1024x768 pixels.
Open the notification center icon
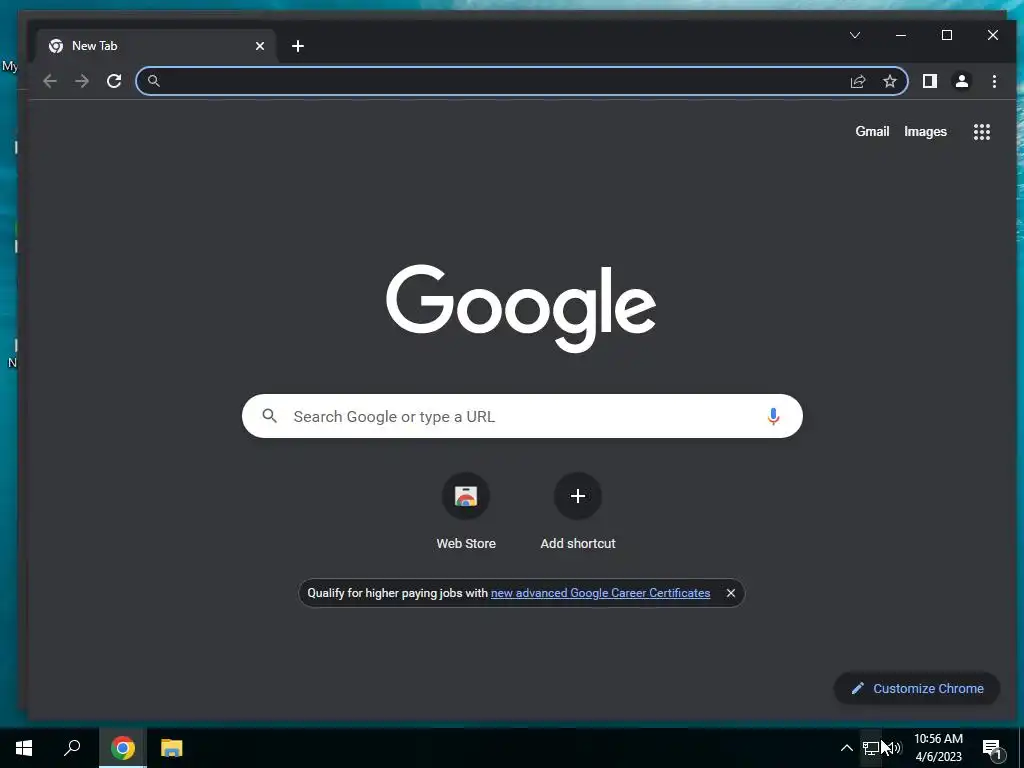tap(991, 748)
